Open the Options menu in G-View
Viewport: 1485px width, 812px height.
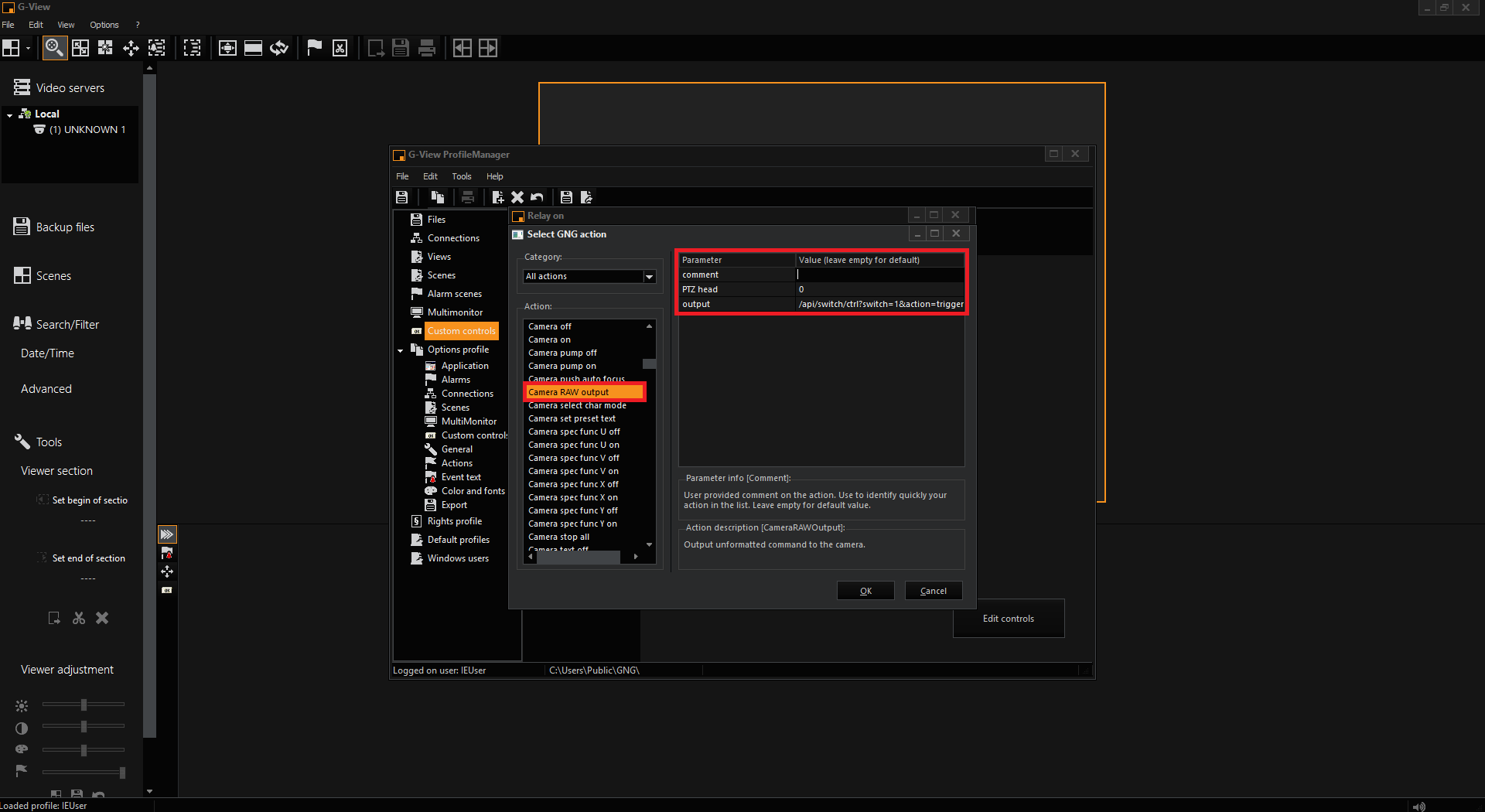104,25
